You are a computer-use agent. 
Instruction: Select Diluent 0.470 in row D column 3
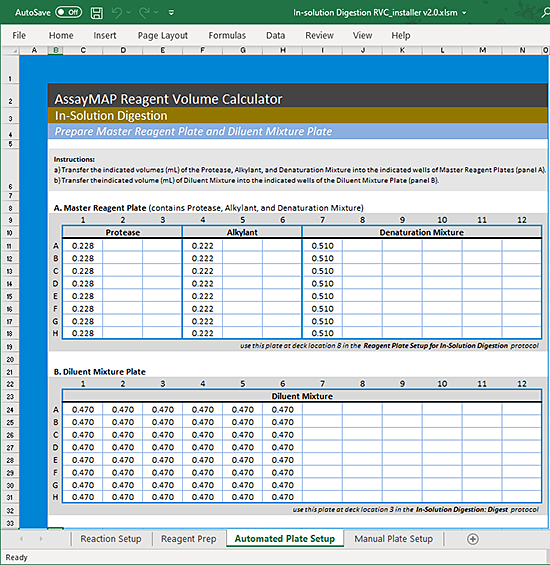[163, 447]
